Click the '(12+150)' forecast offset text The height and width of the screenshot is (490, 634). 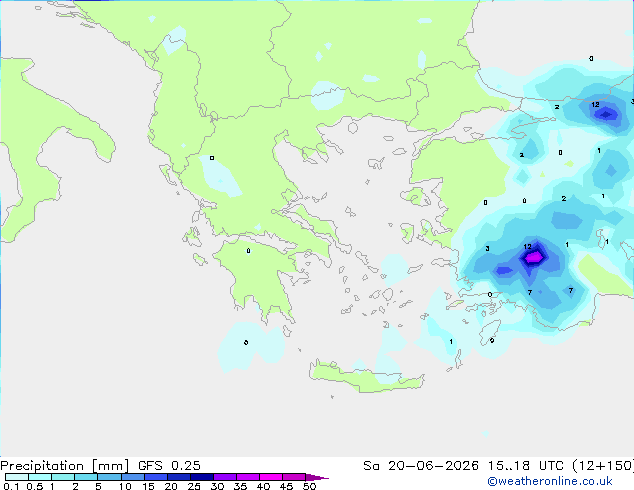(x=603, y=466)
